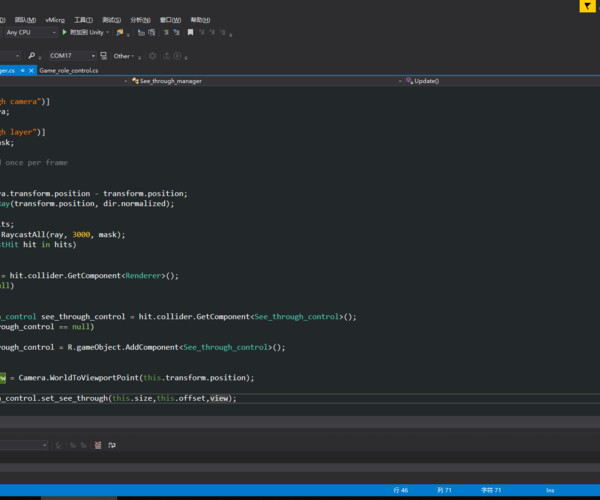Expand the COM17 port dropdown
The image size is (600, 500).
[x=72, y=56]
